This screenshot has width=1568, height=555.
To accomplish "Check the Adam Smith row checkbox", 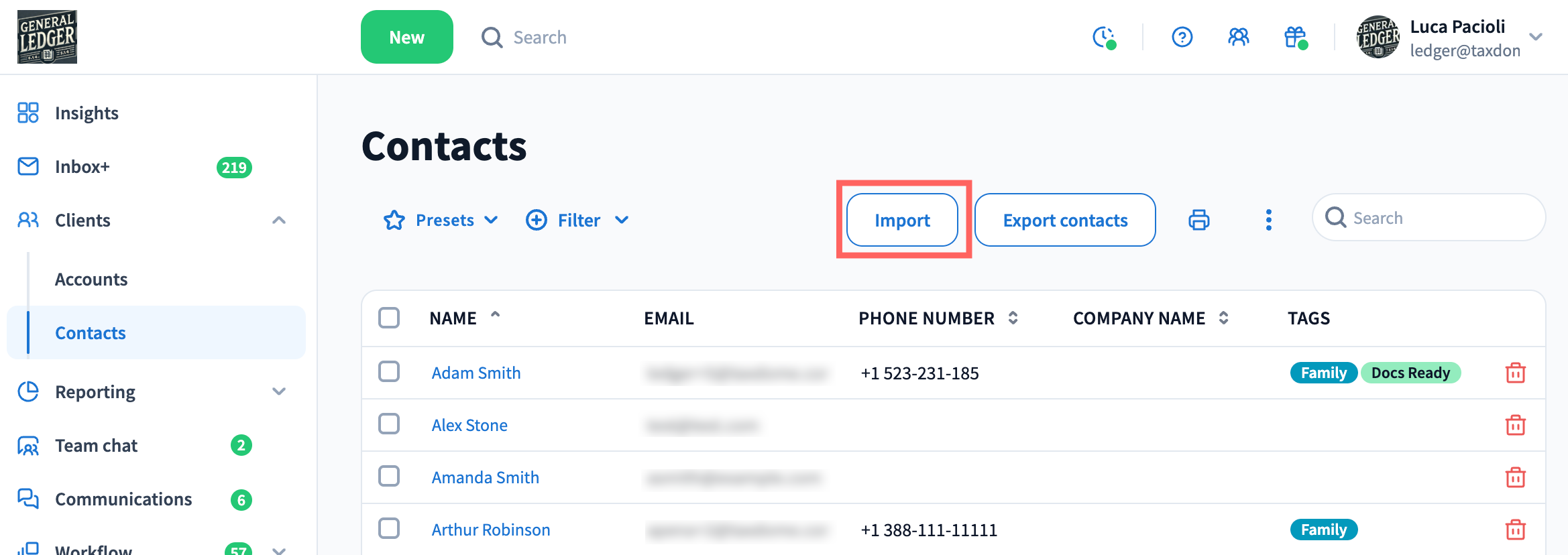I will click(389, 371).
